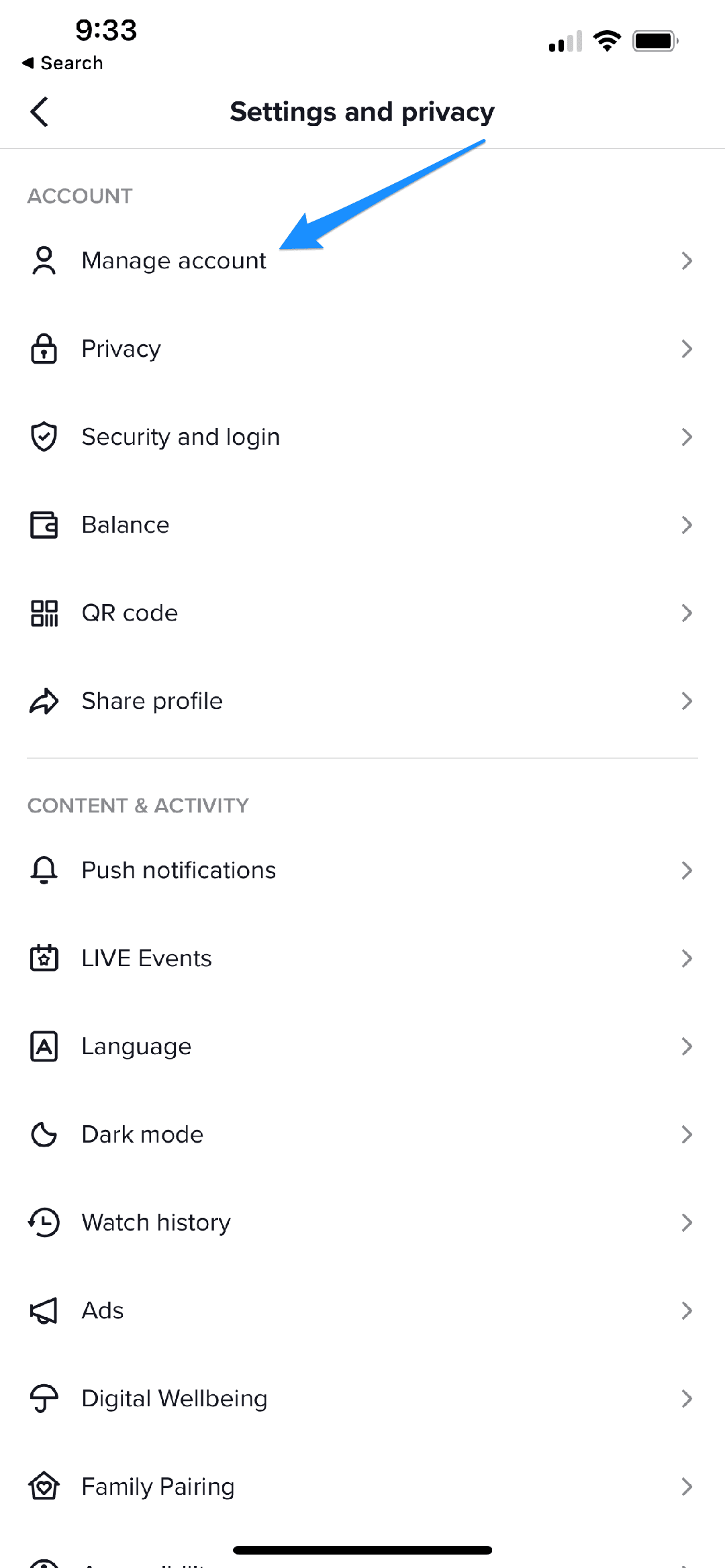The image size is (725, 1568).
Task: Open the Security and login settings
Action: click(181, 437)
